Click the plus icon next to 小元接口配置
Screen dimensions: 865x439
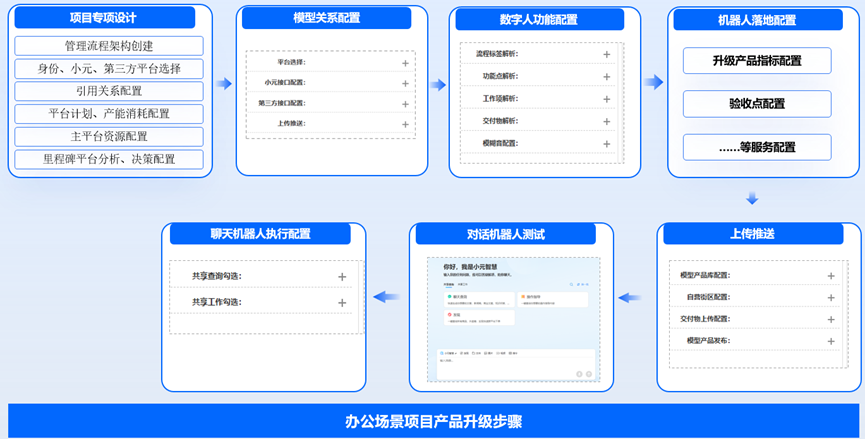[x=405, y=83]
